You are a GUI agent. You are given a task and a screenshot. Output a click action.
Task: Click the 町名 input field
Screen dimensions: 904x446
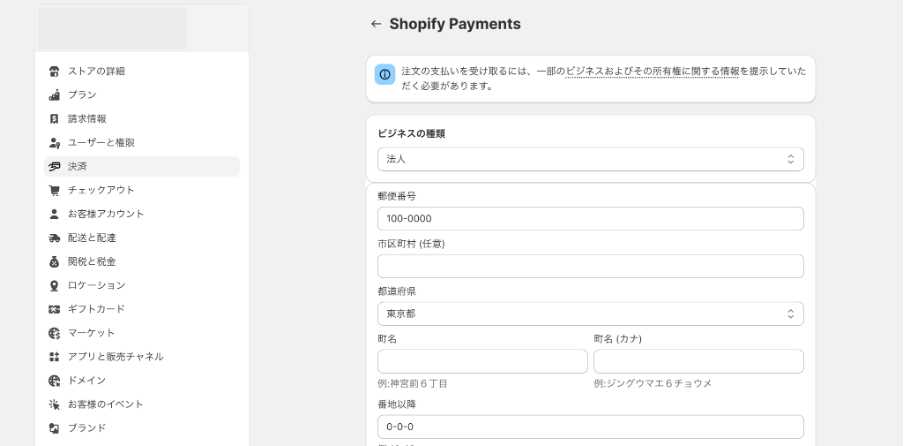point(483,361)
